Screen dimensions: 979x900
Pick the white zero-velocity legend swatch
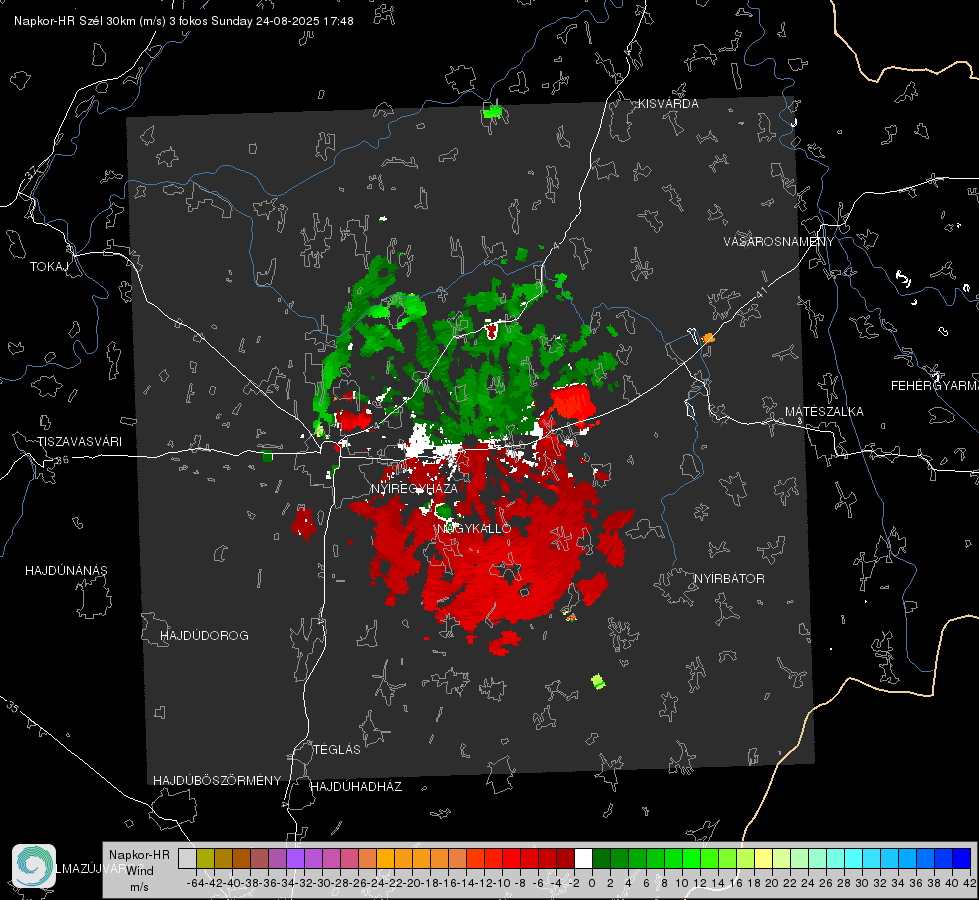(x=583, y=858)
